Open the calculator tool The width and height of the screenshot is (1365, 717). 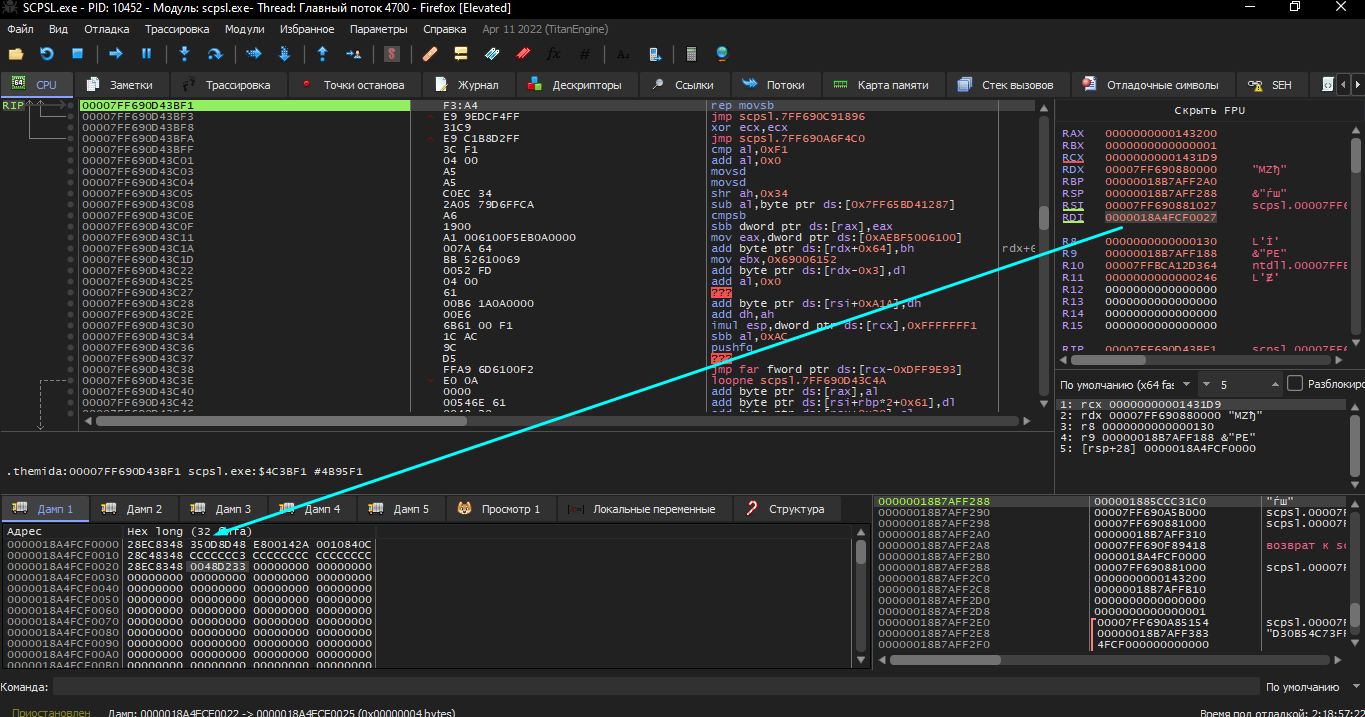point(691,53)
